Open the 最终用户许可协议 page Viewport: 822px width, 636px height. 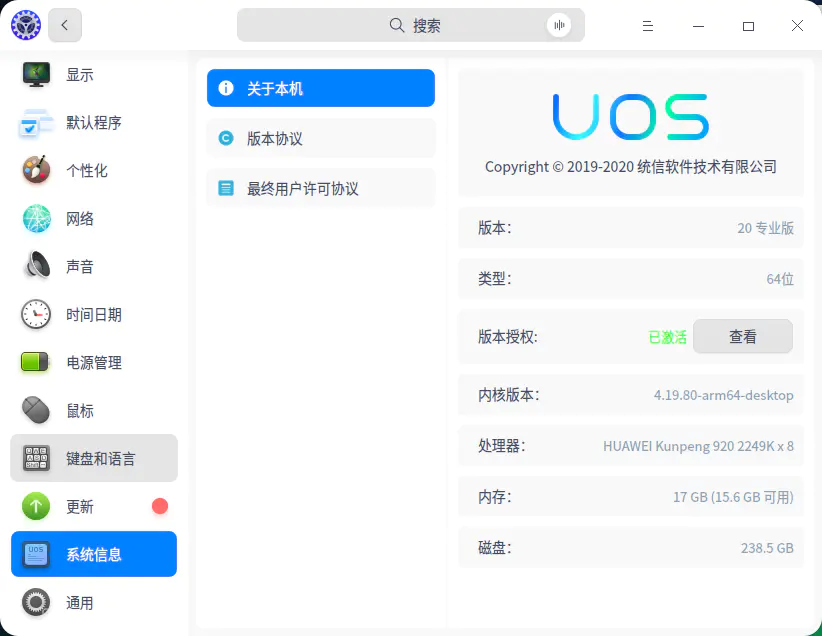(321, 188)
